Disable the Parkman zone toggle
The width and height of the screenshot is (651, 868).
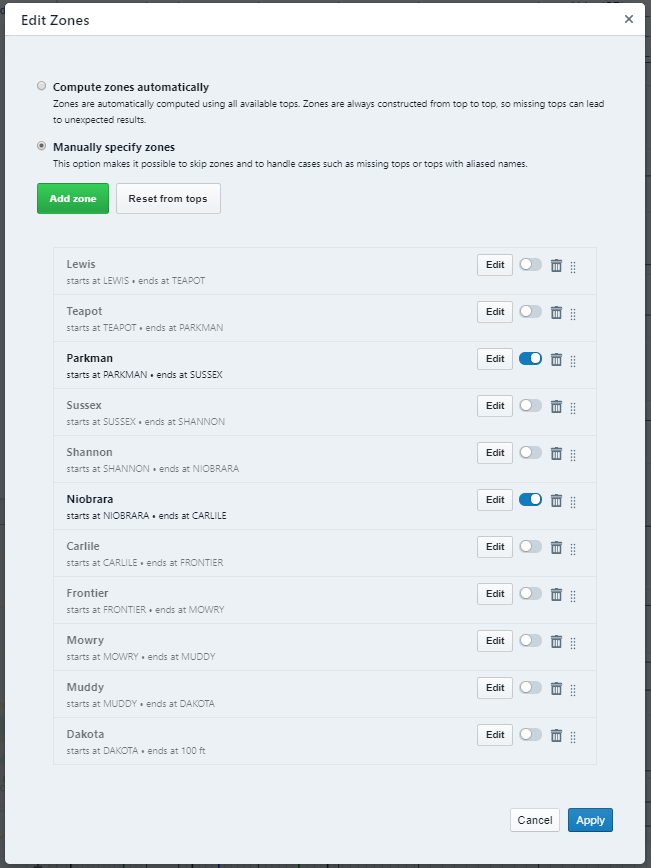[x=530, y=359]
